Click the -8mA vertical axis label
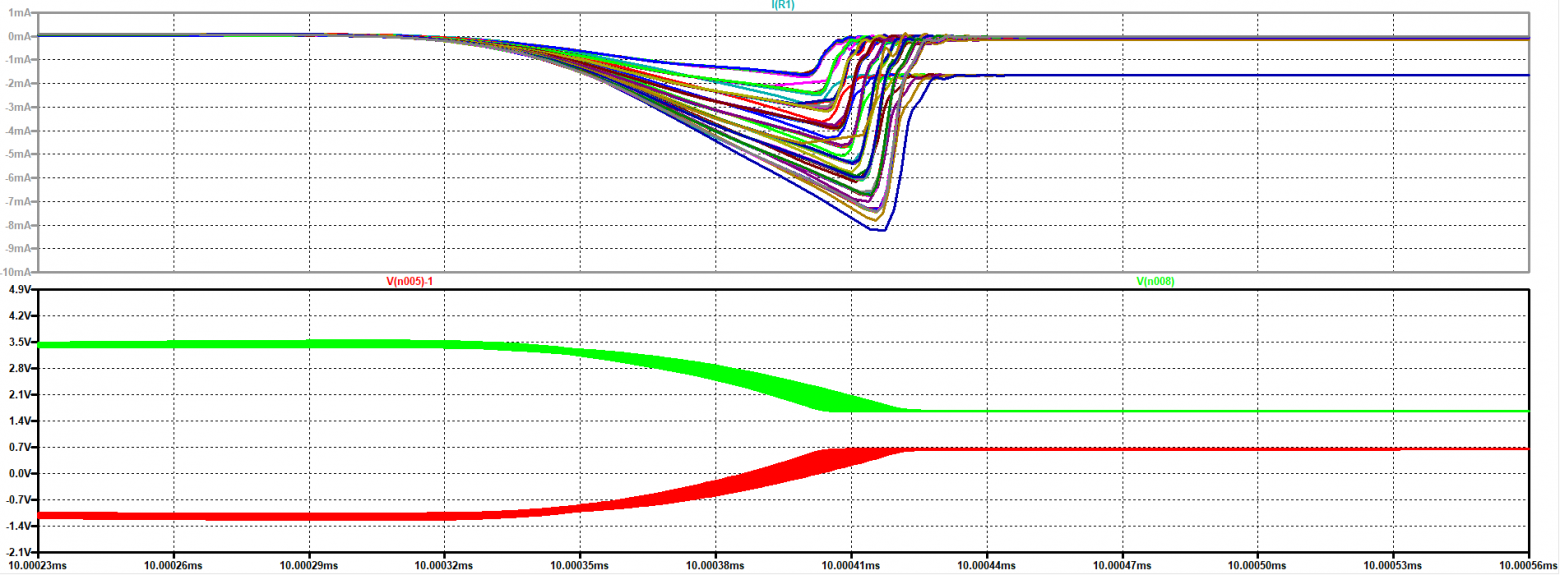Image resolution: width=1560 pixels, height=575 pixels. click(x=19, y=225)
